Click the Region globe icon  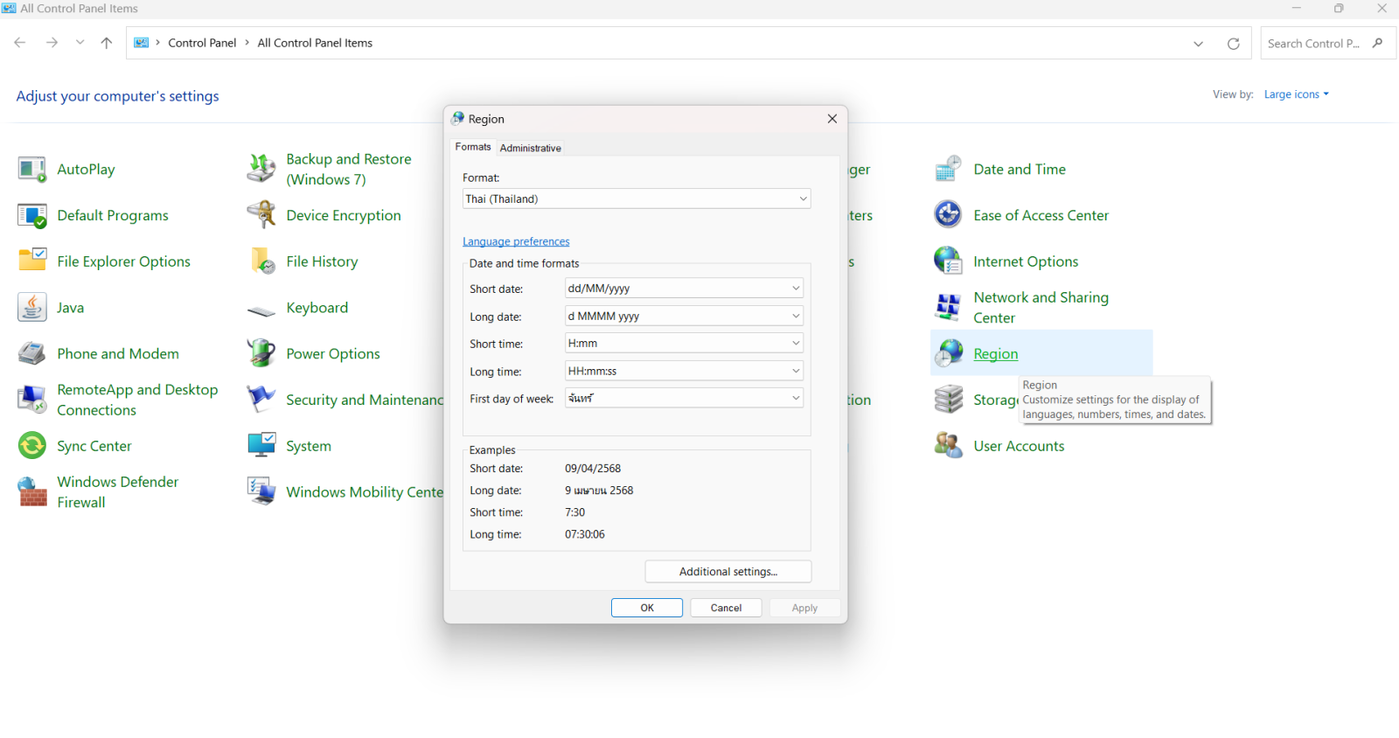pyautogui.click(x=948, y=353)
